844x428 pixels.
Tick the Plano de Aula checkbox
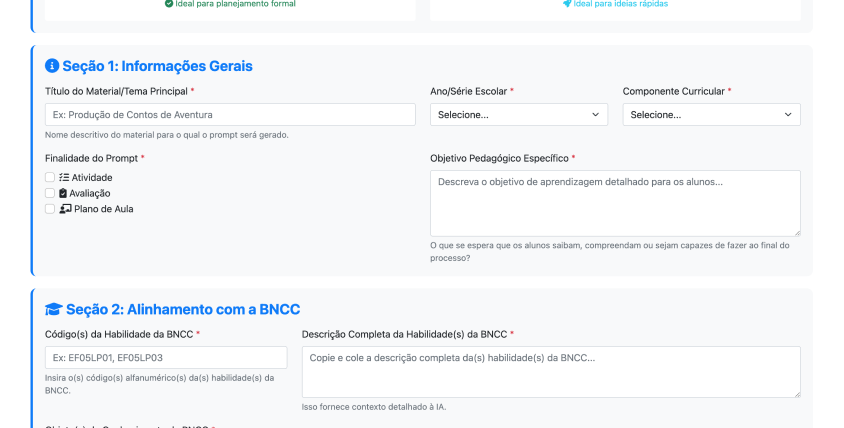[50, 209]
